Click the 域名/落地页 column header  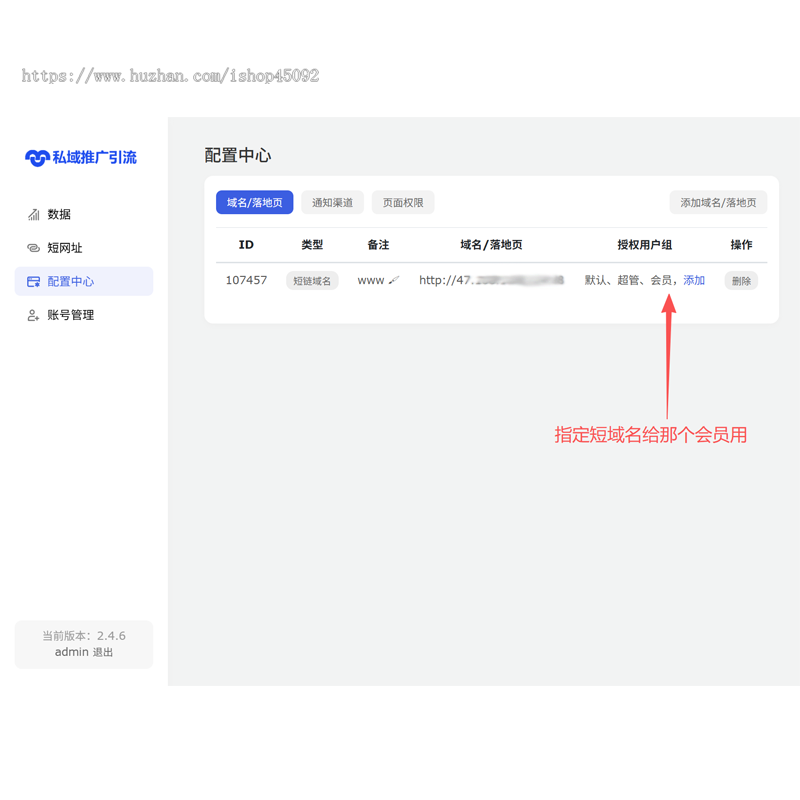491,245
